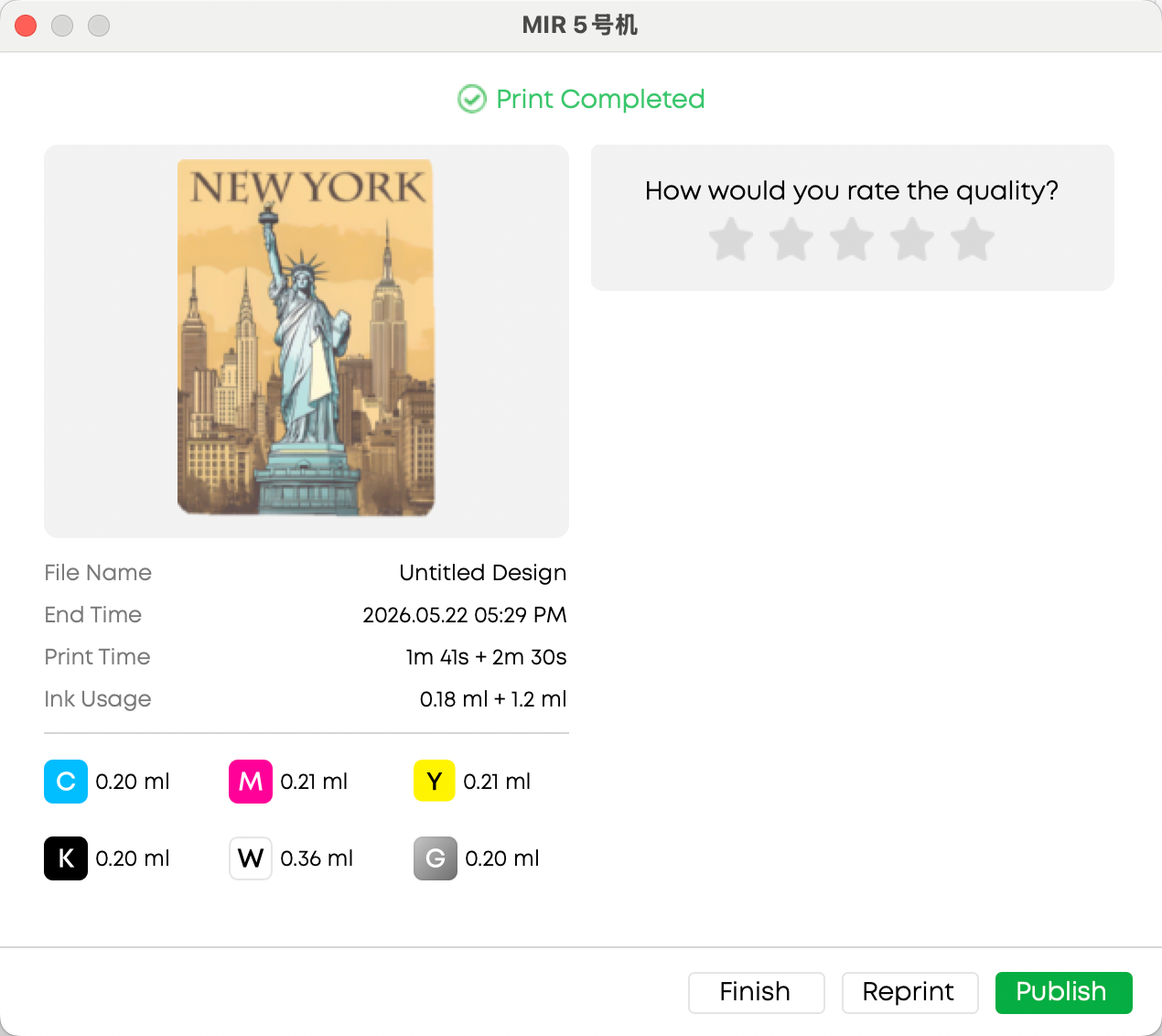Click the 'Print Time' label
The height and width of the screenshot is (1036, 1162).
97,657
